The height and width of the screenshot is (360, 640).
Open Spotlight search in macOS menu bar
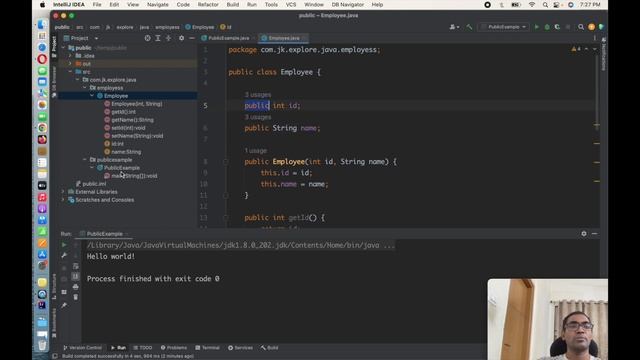tap(545, 4)
